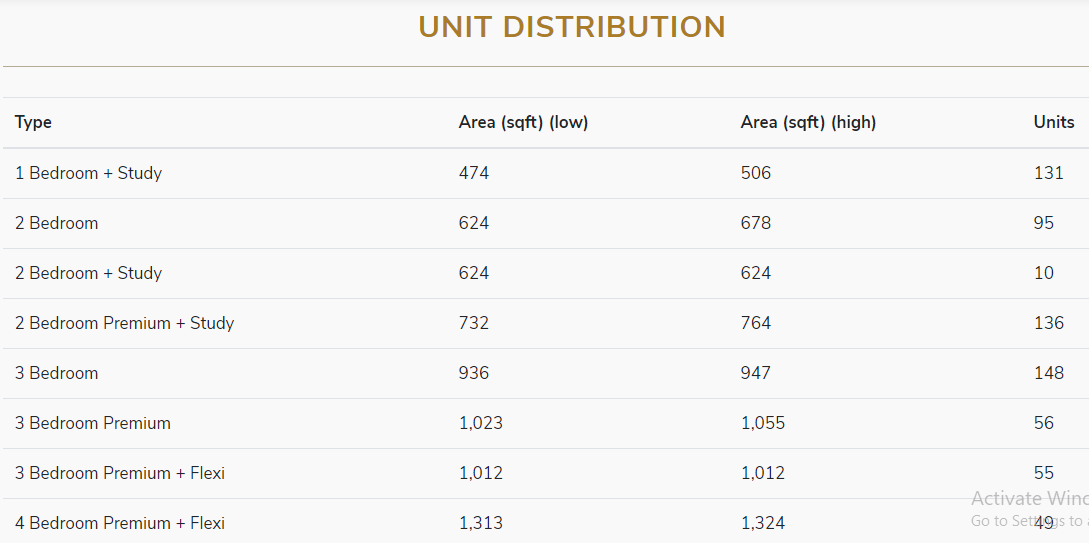Select the 2 Bedroom + Study row label
The height and width of the screenshot is (543, 1089).
pos(88,273)
